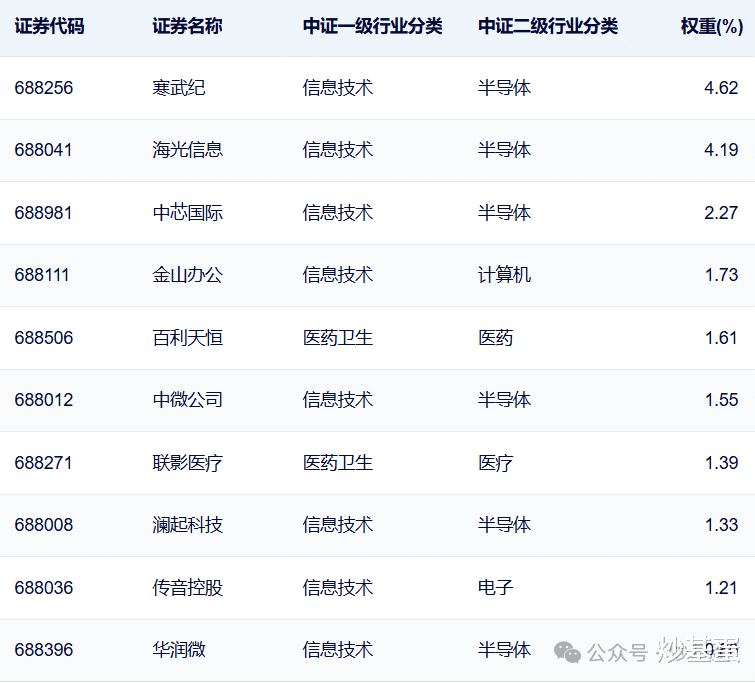Click the 权重(%) column header

712,26
